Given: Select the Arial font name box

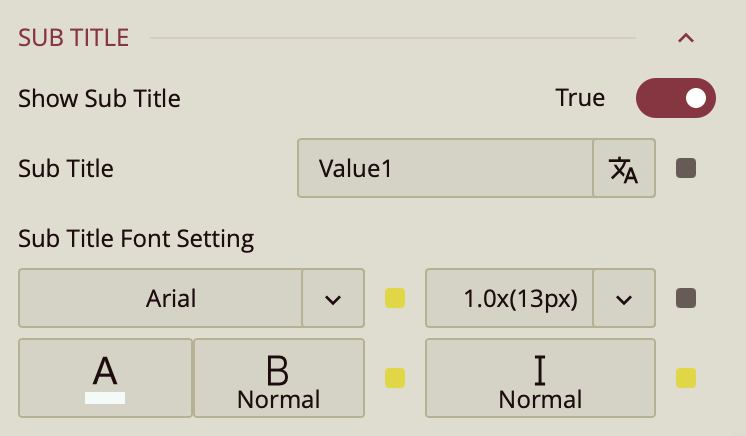Looking at the screenshot, I should pyautogui.click(x=160, y=298).
